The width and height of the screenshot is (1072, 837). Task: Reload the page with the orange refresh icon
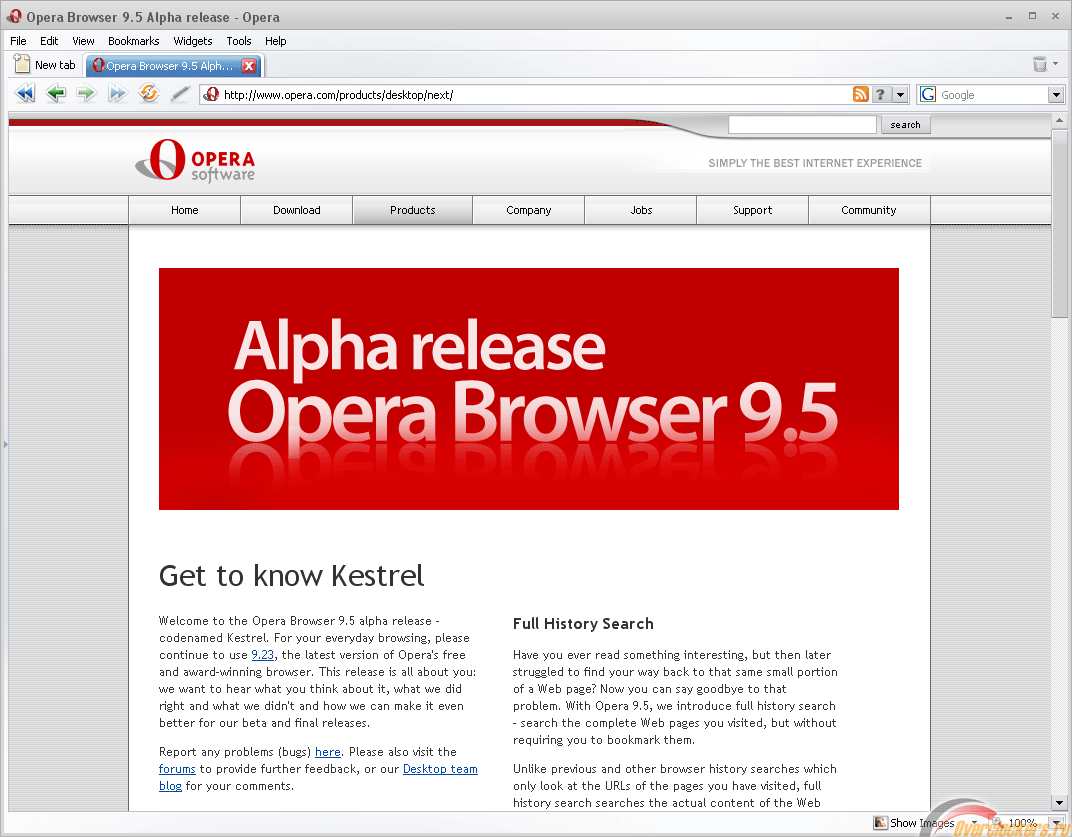coord(149,94)
